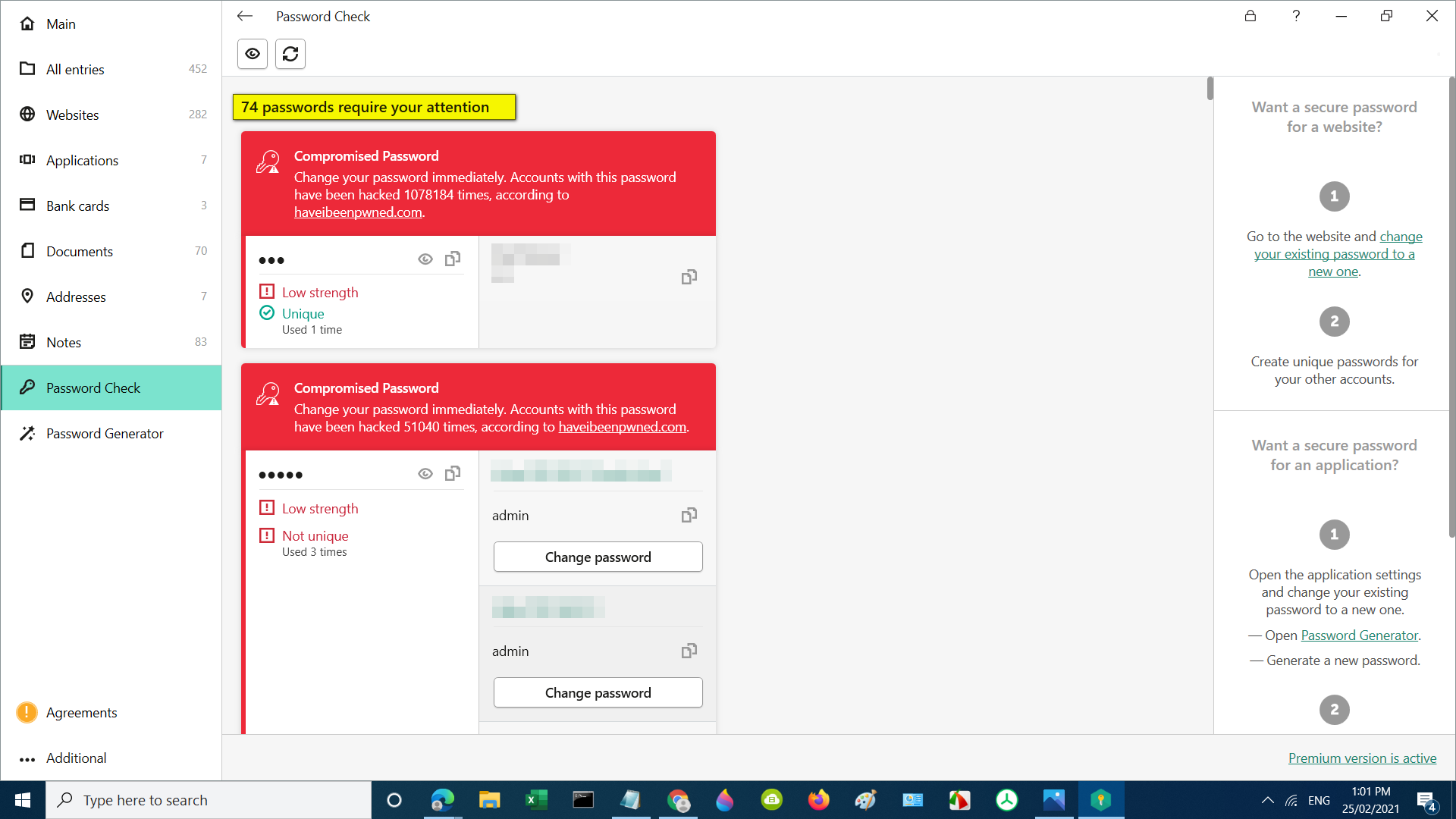Copy the second admin username
Viewport: 1456px width, 819px height.
click(x=689, y=651)
